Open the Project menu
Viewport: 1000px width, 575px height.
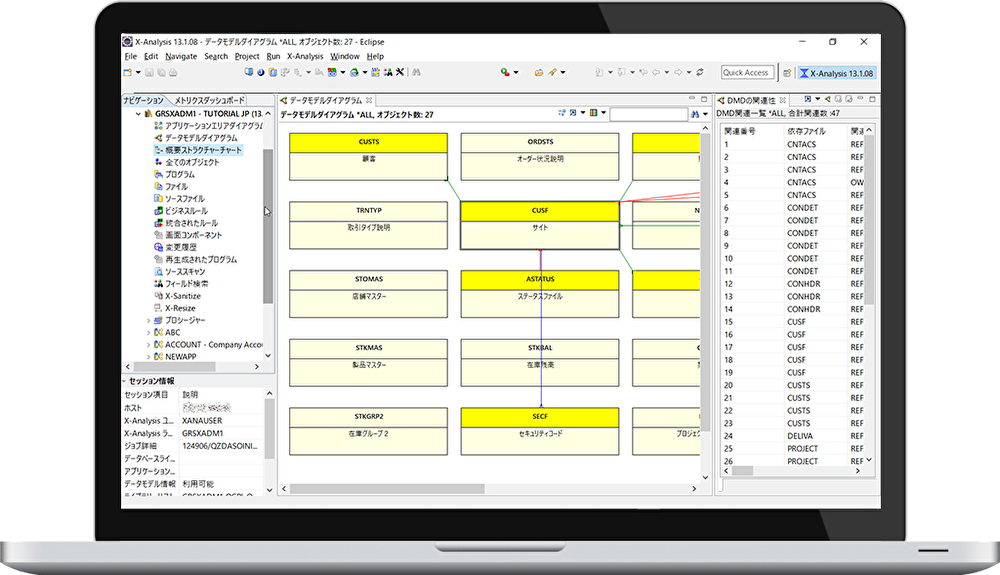click(x=247, y=56)
